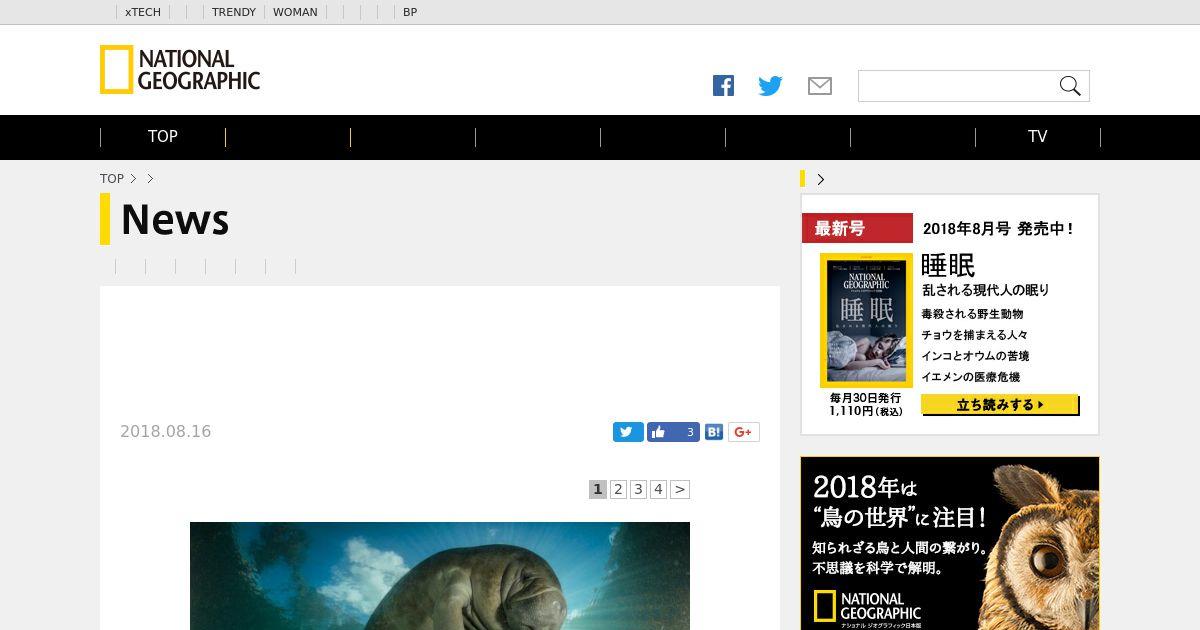The height and width of the screenshot is (630, 1200).
Task: Go to pagination page 4
Action: pos(658,489)
